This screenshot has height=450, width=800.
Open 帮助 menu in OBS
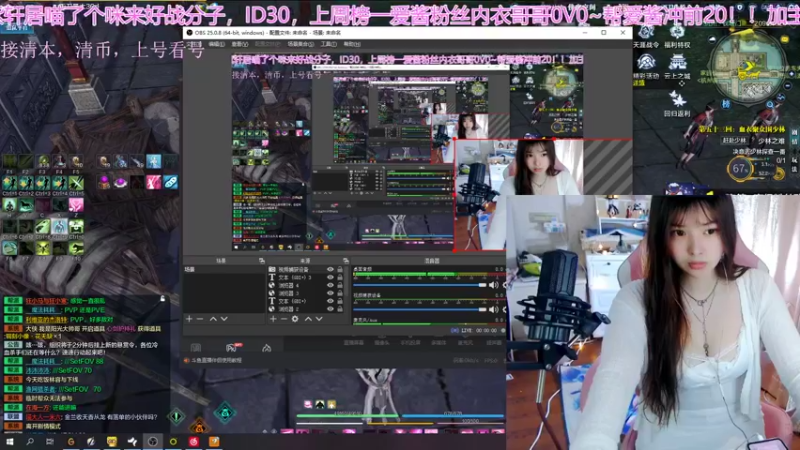point(352,44)
